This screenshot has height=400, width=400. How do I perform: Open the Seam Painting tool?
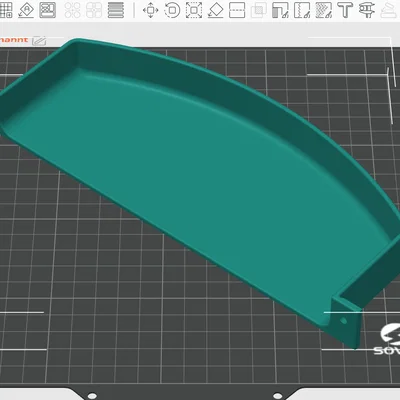tap(302, 10)
